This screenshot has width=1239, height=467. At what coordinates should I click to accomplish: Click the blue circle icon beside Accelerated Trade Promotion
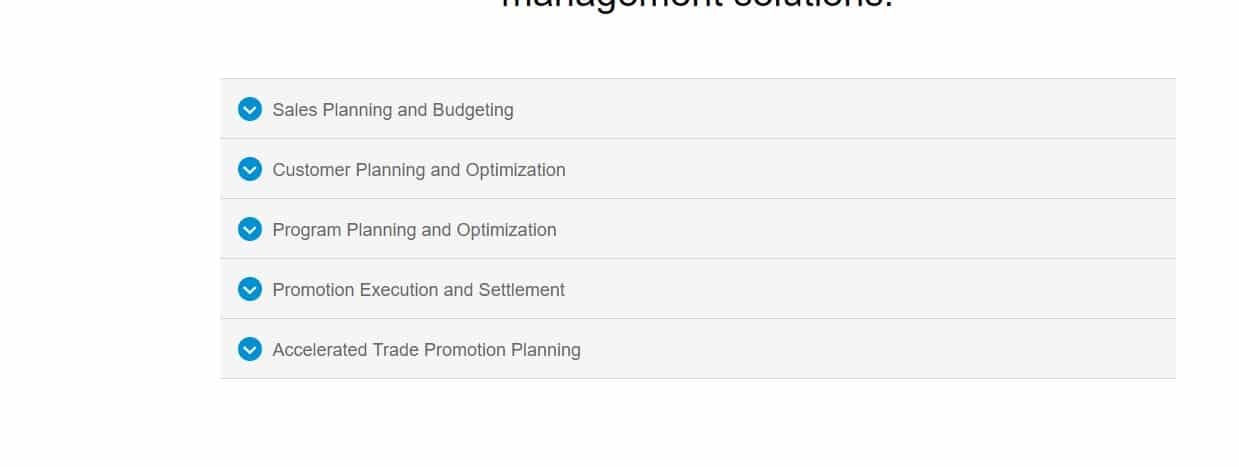pyautogui.click(x=250, y=349)
